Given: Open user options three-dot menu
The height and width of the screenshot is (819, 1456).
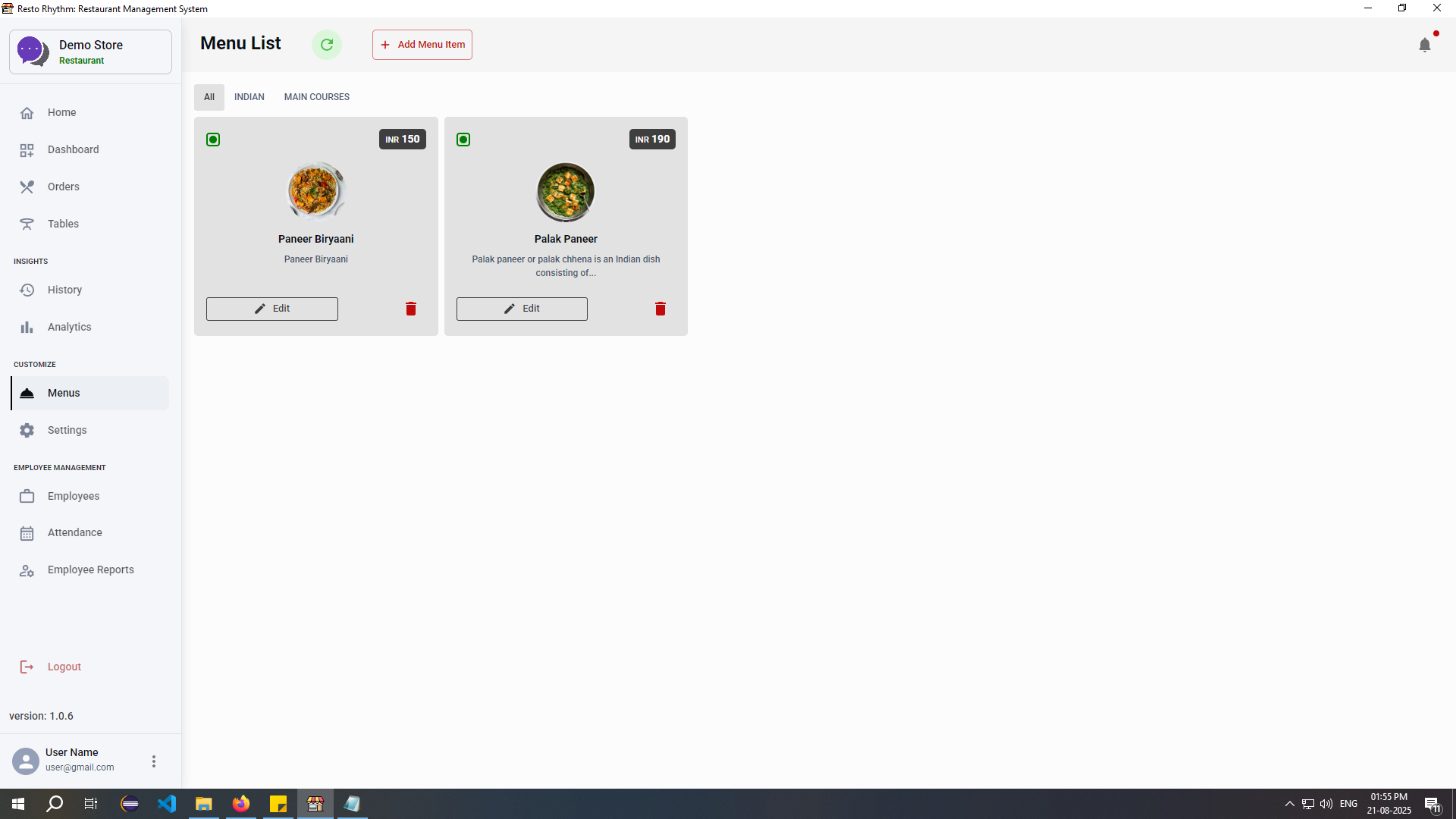Looking at the screenshot, I should point(154,761).
